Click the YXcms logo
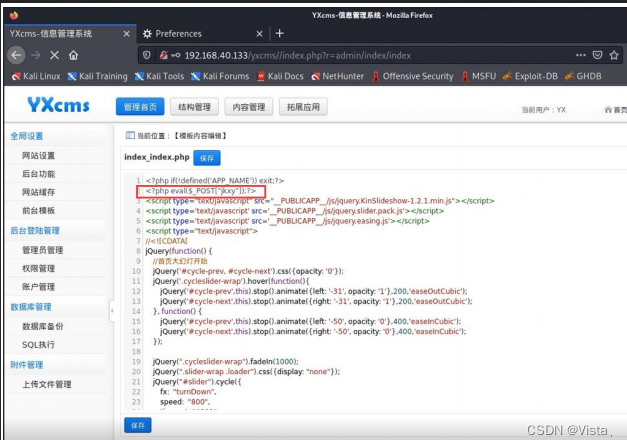 58,105
